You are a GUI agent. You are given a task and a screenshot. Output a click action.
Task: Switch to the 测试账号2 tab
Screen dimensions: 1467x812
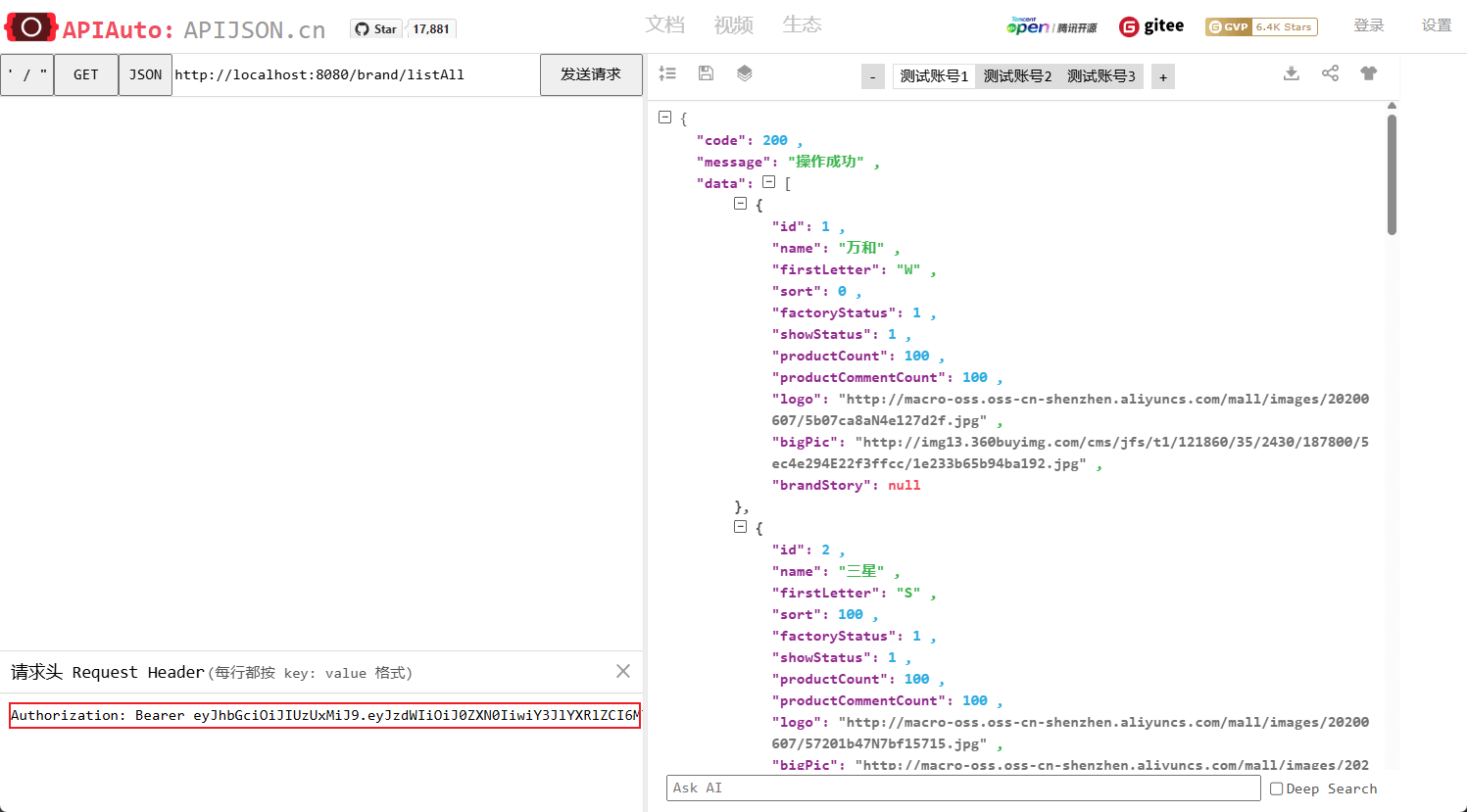point(1017,76)
